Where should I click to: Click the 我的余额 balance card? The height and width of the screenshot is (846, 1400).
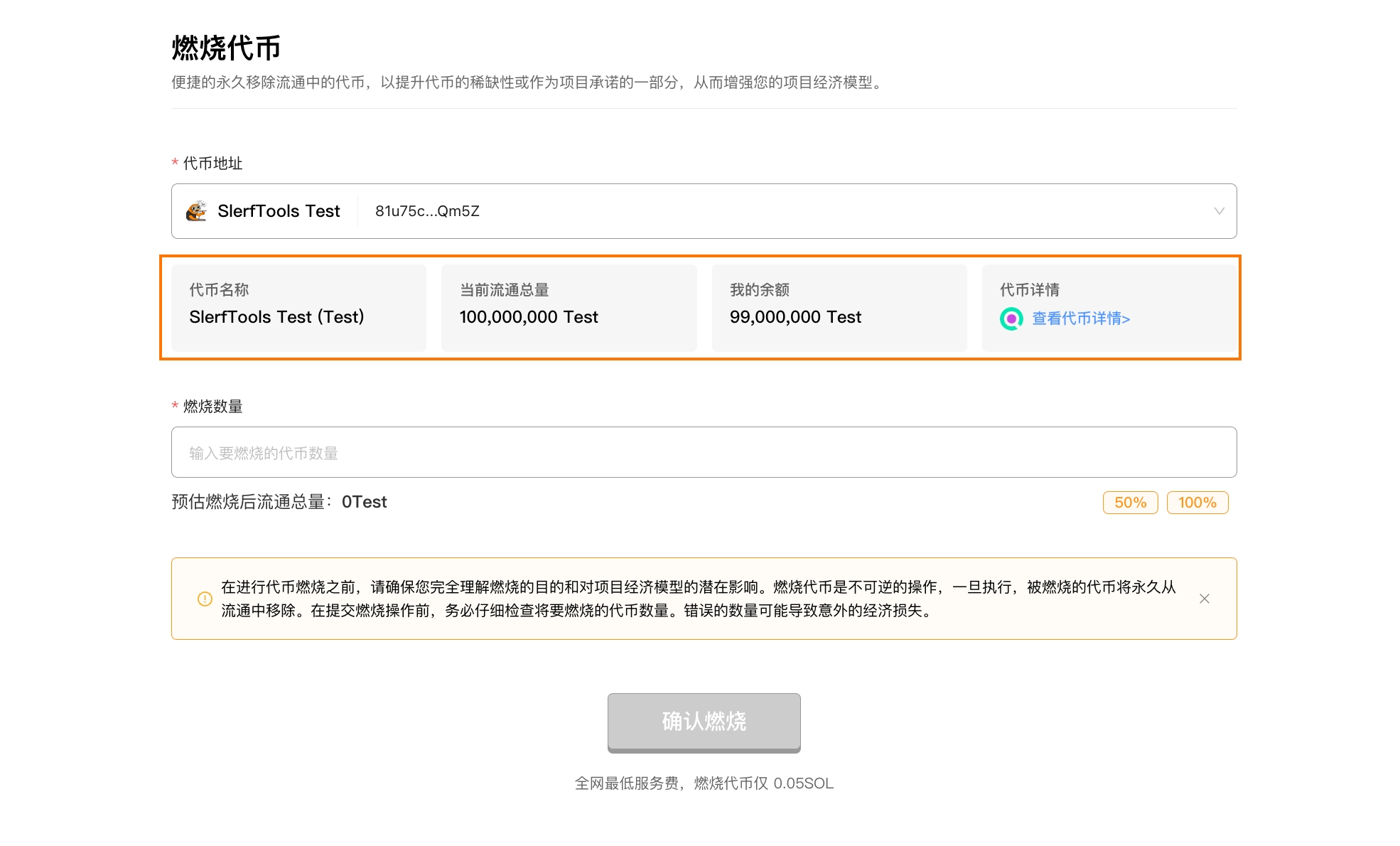click(x=839, y=308)
